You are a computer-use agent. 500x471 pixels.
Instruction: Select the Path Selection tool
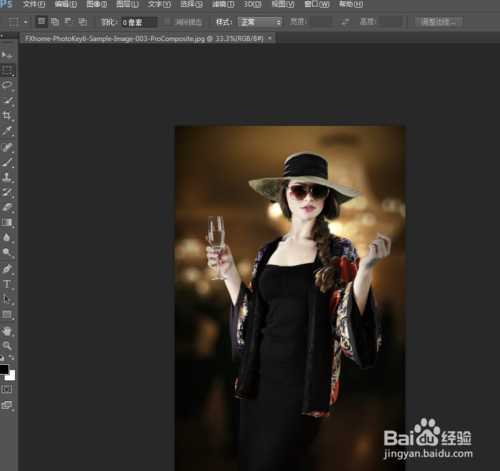[x=7, y=299]
